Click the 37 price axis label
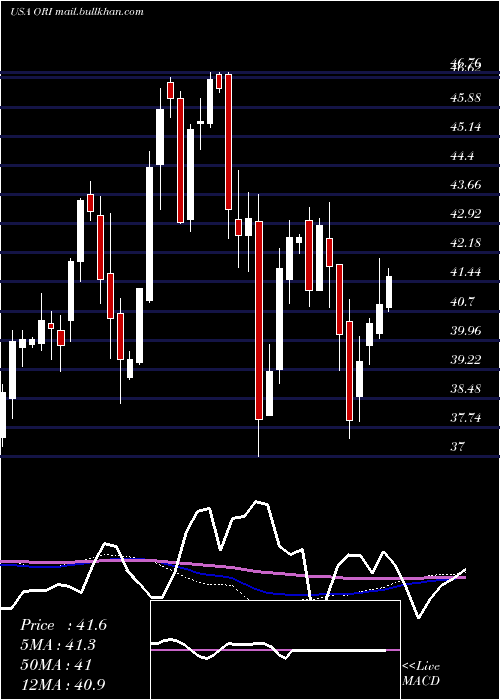The image size is (500, 700). pos(458,446)
